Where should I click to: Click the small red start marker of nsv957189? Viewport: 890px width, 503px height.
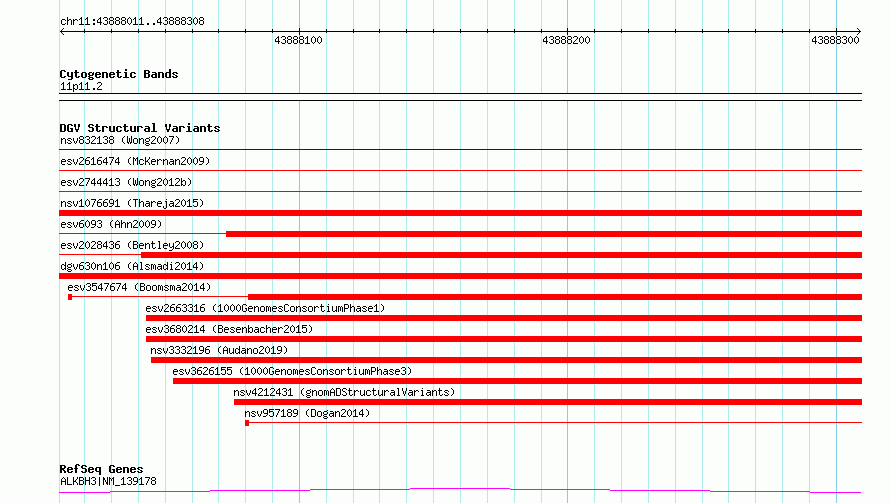[247, 423]
